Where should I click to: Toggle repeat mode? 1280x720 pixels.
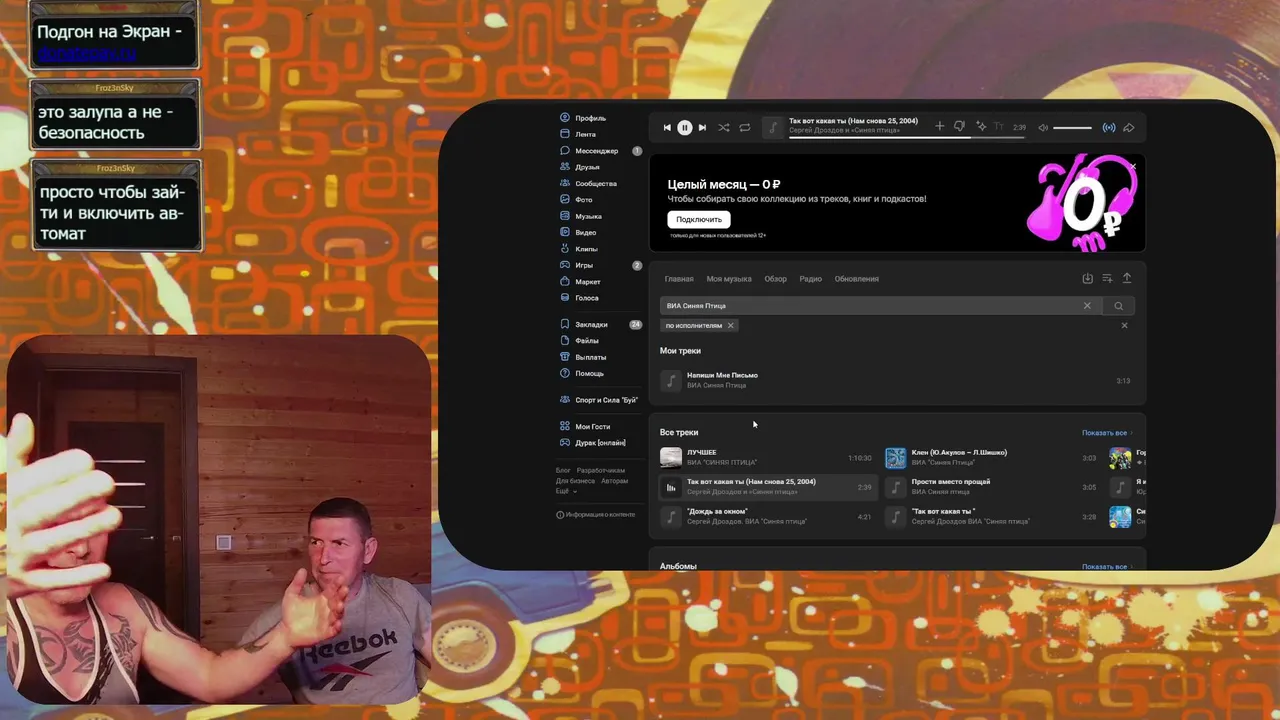[745, 128]
